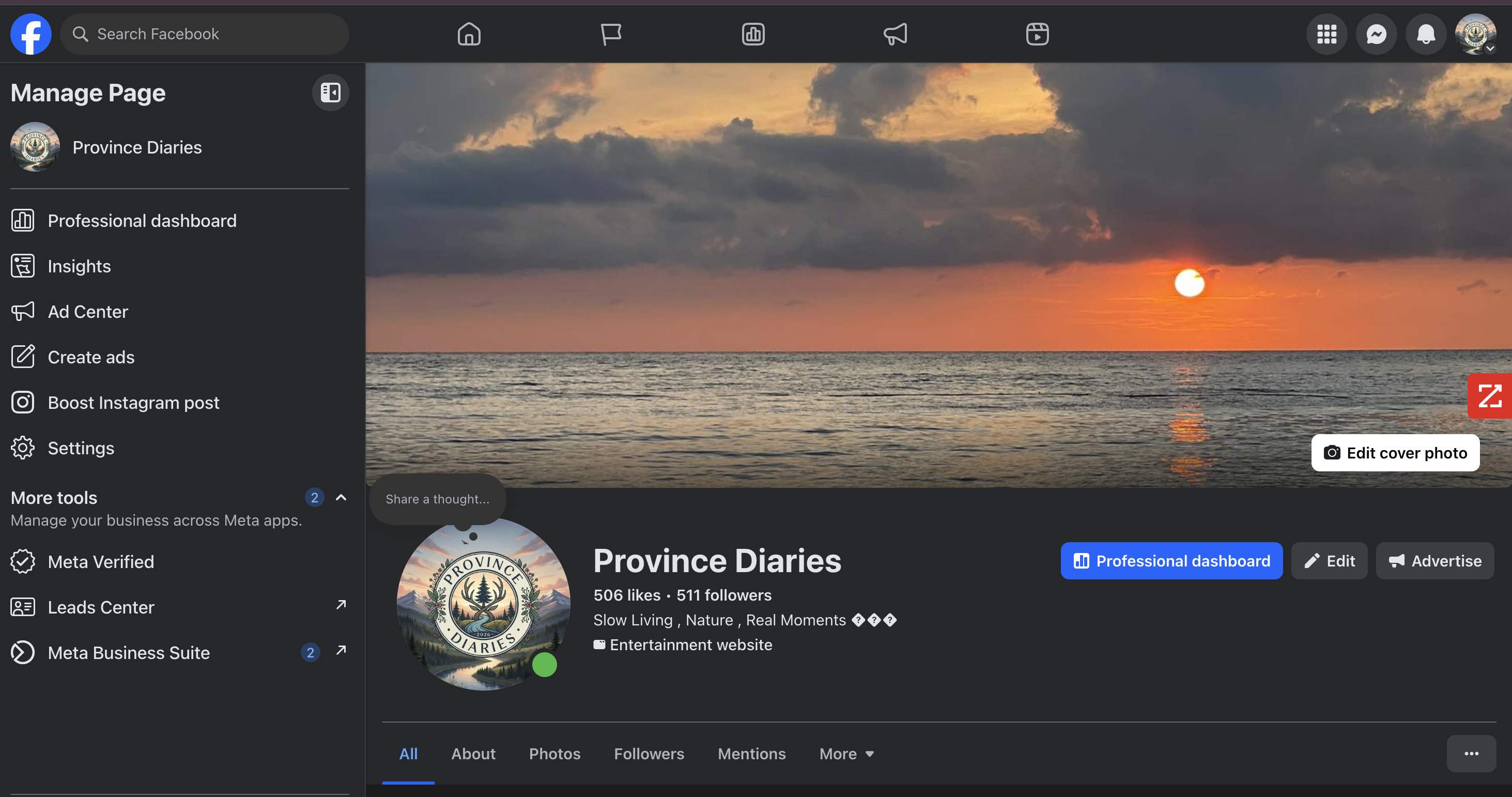Open the apps grid menu icon
Viewport: 1512px width, 797px height.
tap(1326, 34)
